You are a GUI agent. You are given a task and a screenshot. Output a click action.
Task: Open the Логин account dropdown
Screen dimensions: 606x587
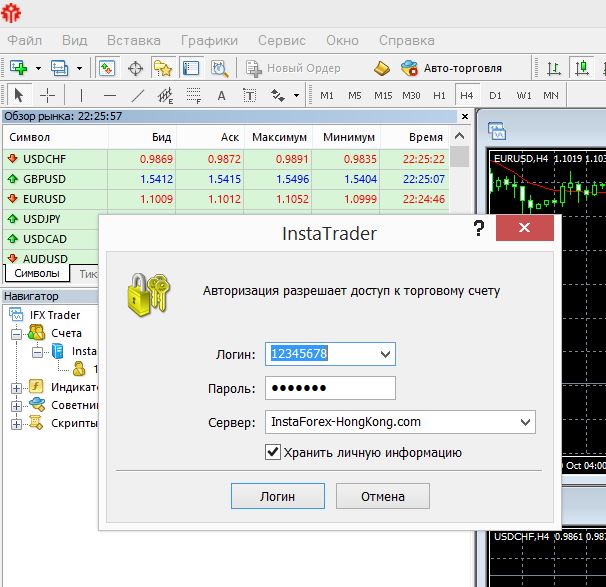[x=385, y=354]
